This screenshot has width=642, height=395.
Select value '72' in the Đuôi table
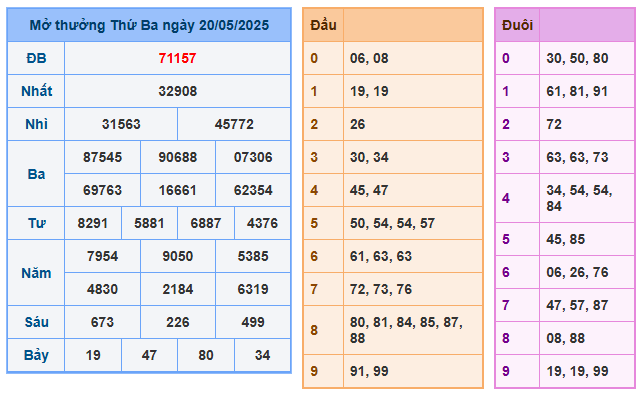pos(554,124)
